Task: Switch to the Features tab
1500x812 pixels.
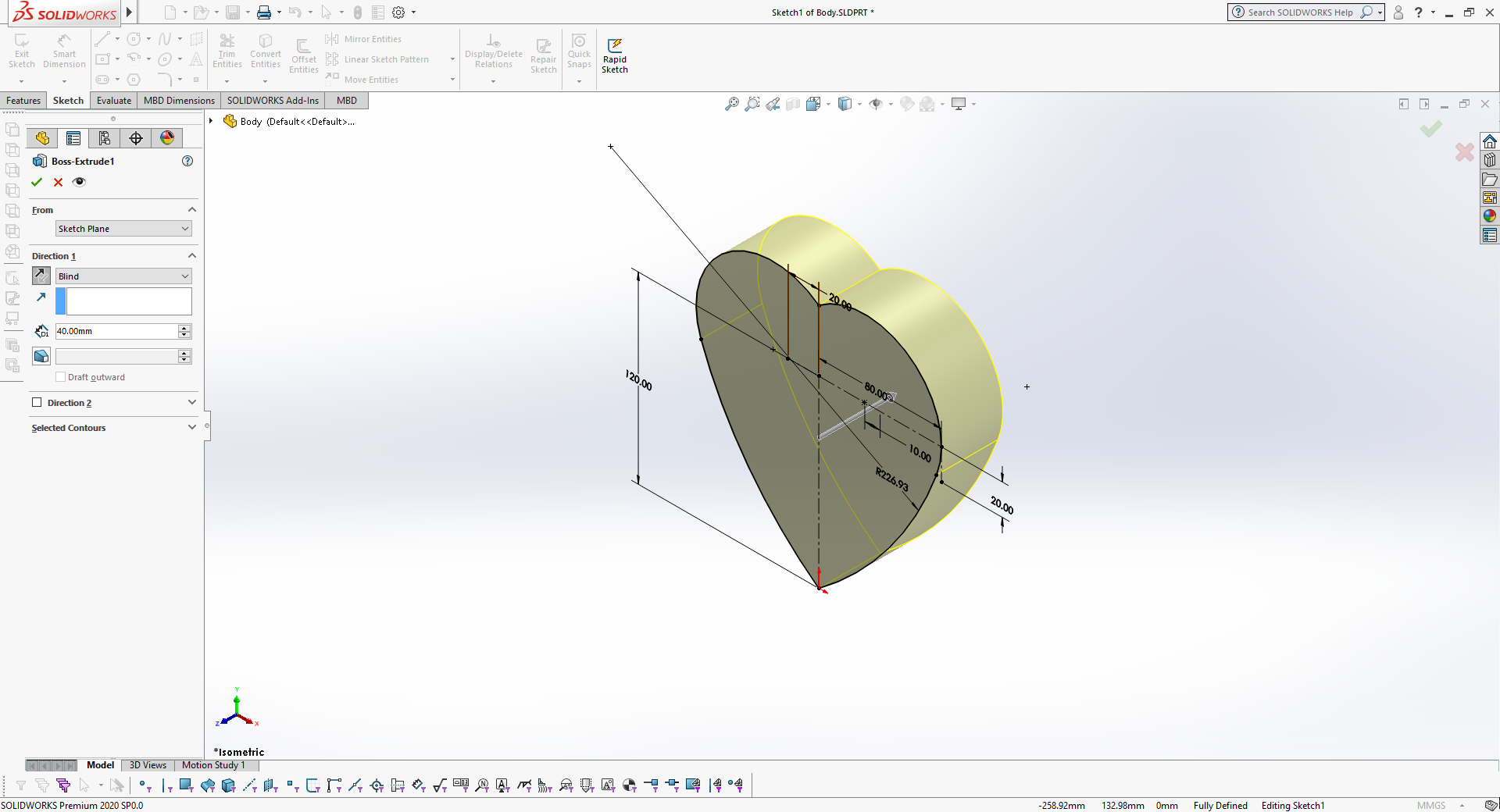Action: 23,101
